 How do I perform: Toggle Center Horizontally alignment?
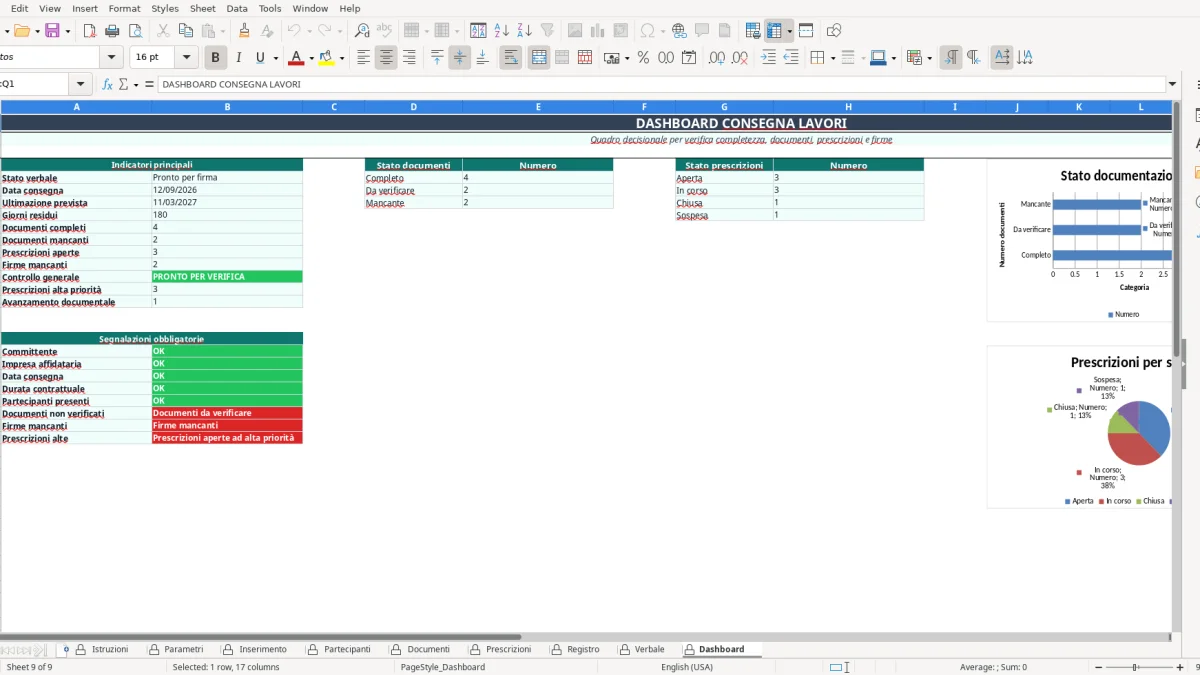386,58
